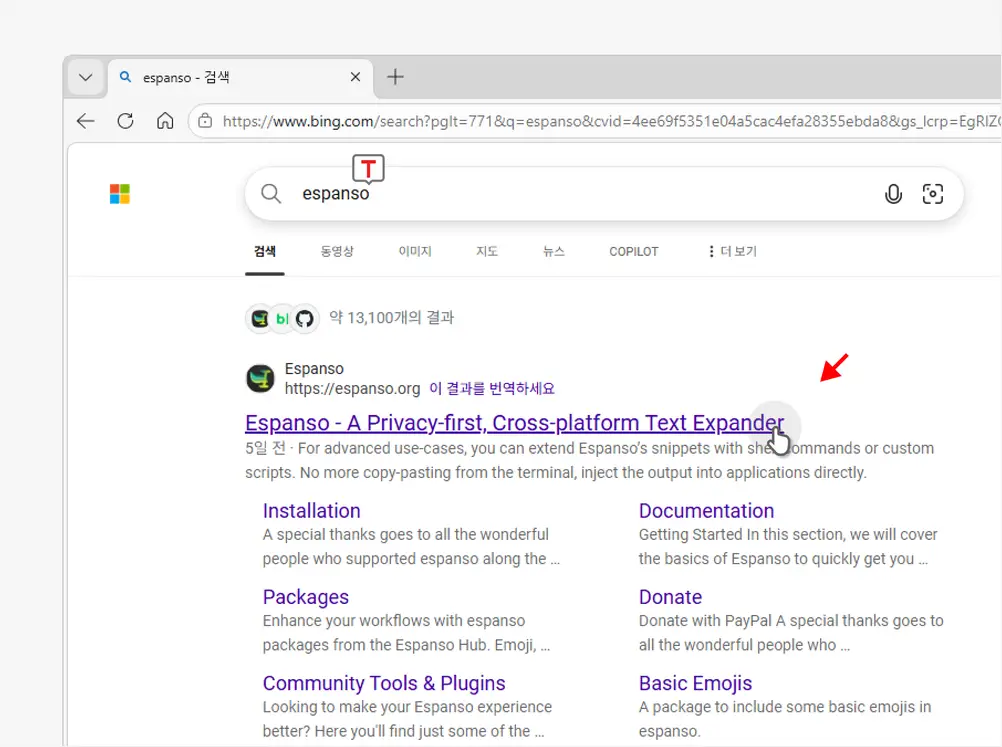The image size is (1002, 747).
Task: Switch to the 이미지 tab
Action: tap(415, 252)
